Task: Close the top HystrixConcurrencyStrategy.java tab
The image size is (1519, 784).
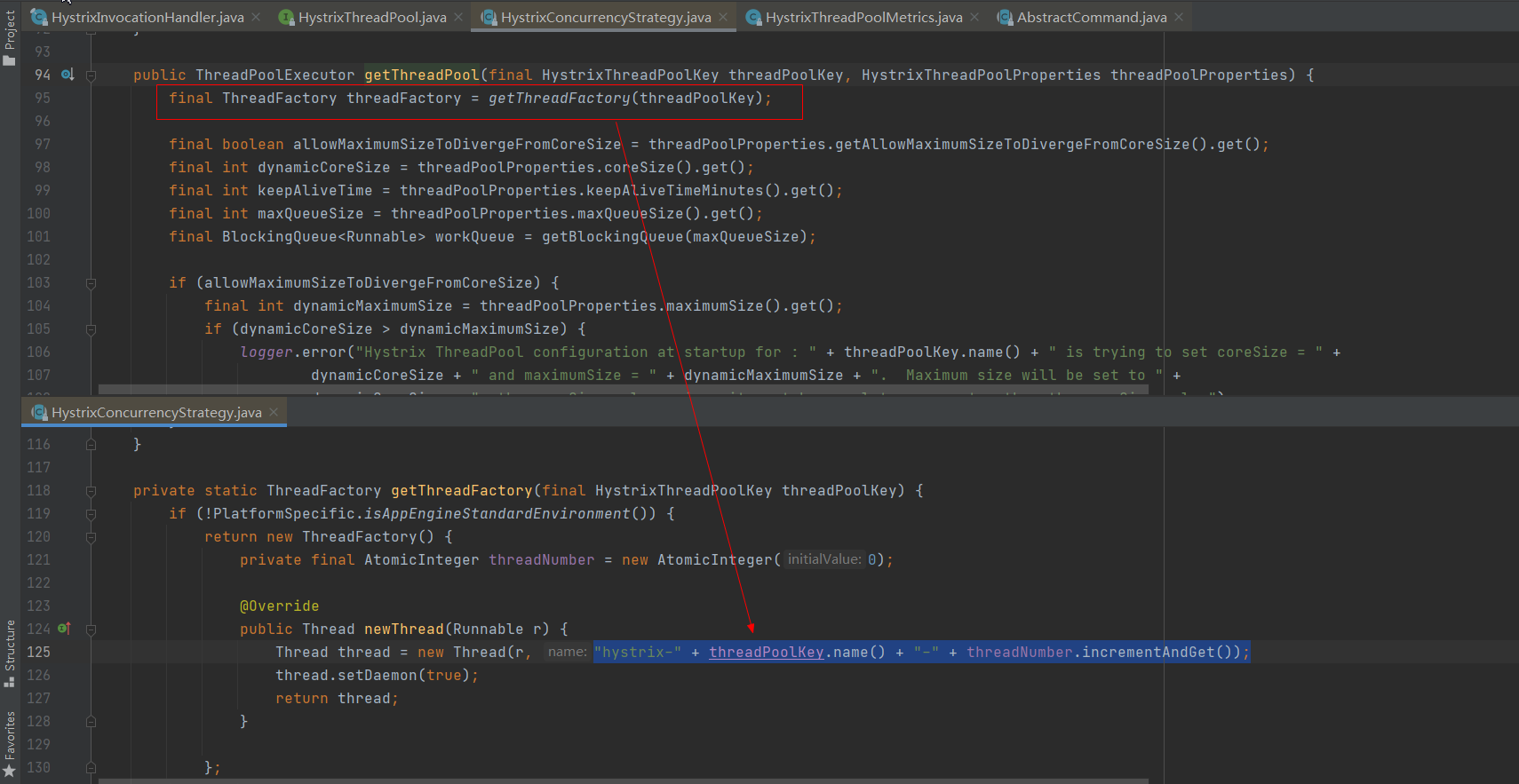Action: 723,17
